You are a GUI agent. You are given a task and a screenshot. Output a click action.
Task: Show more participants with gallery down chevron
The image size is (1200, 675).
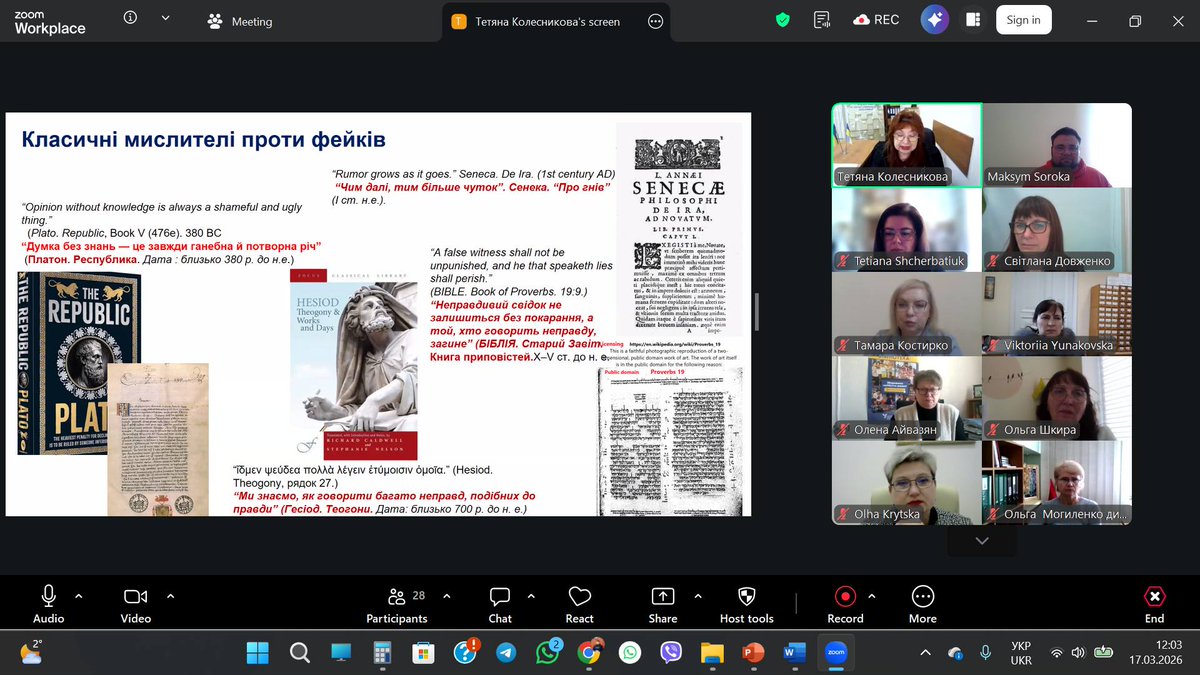click(x=981, y=541)
